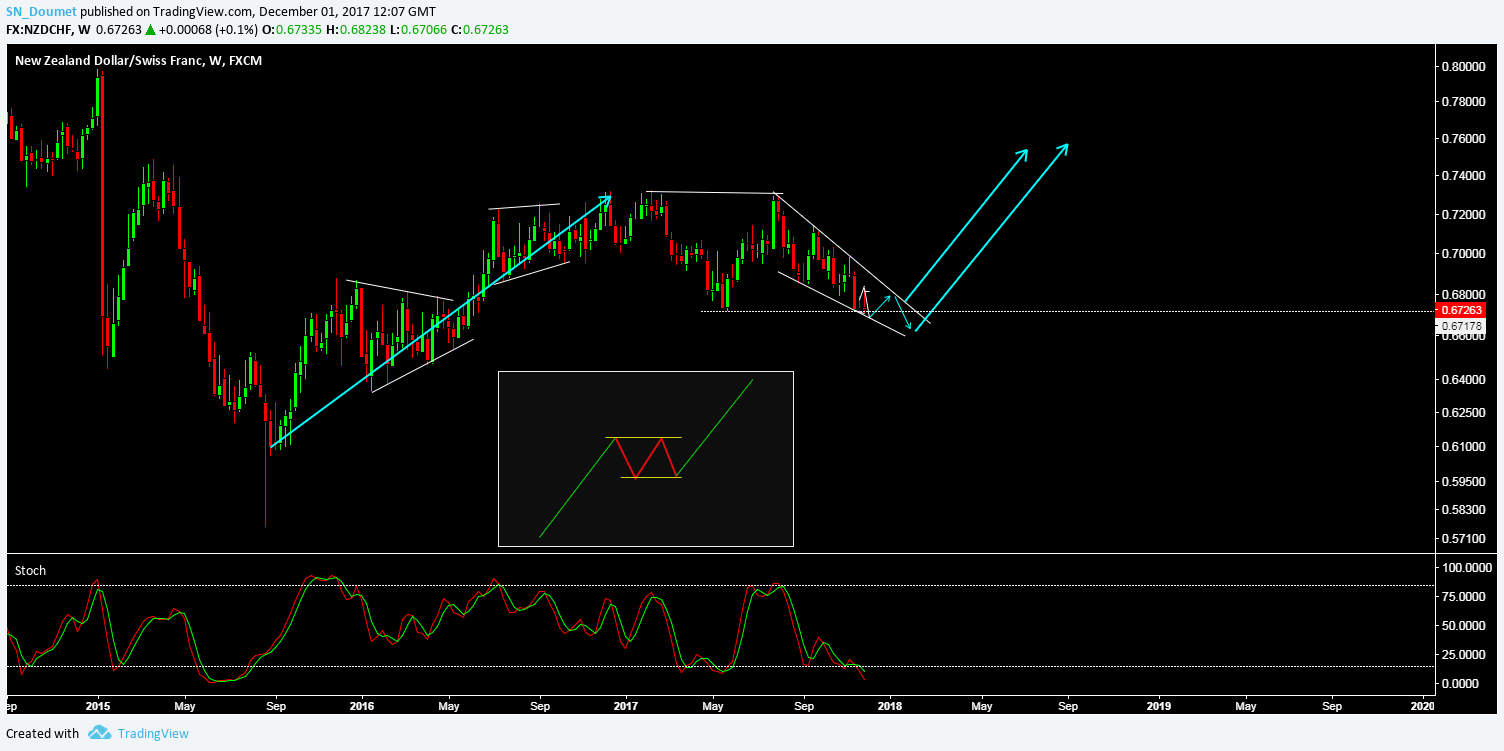Click the 100.0000 Stoch axis label
This screenshot has height=751, width=1504.
click(1465, 568)
